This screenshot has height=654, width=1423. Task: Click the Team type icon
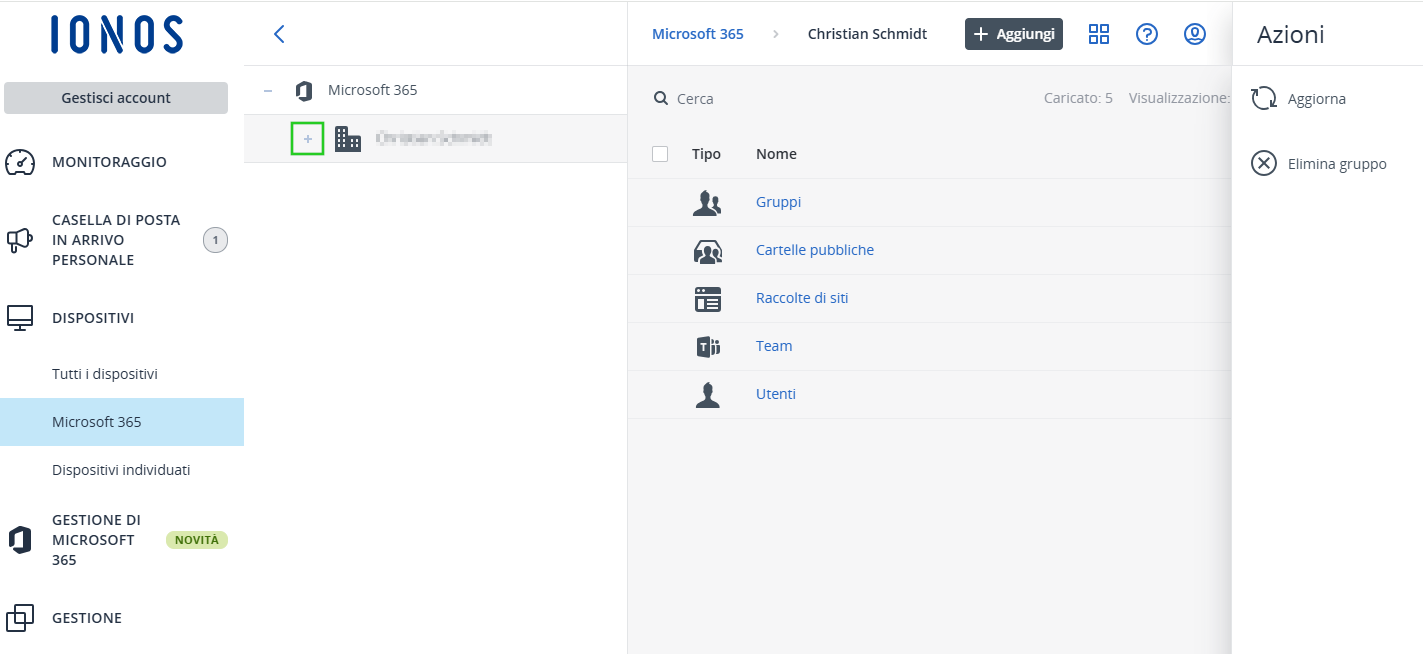tap(707, 347)
